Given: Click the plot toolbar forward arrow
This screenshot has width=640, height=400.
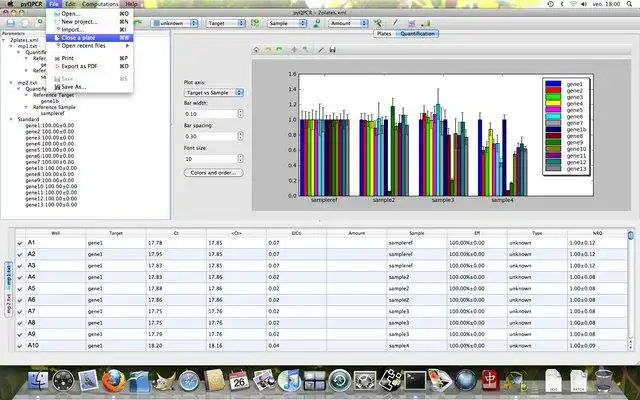Looking at the screenshot, I should click(x=281, y=48).
